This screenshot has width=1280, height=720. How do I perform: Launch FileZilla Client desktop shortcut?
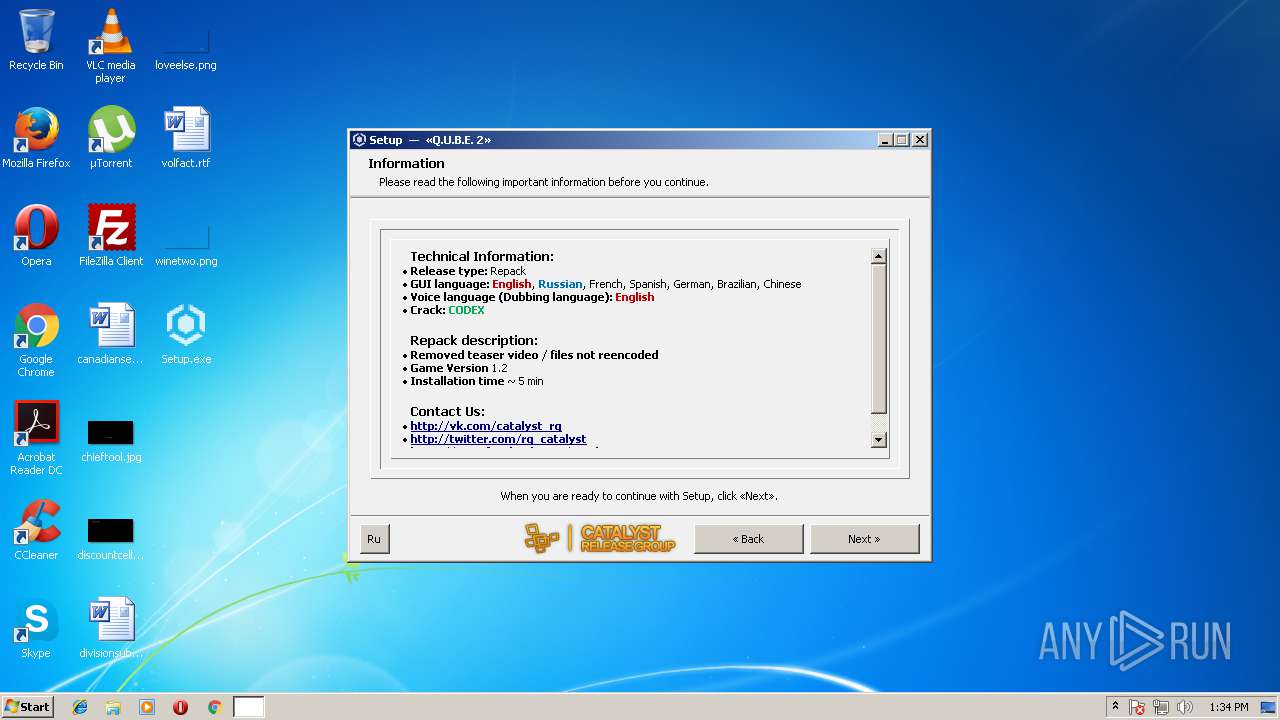click(x=110, y=236)
